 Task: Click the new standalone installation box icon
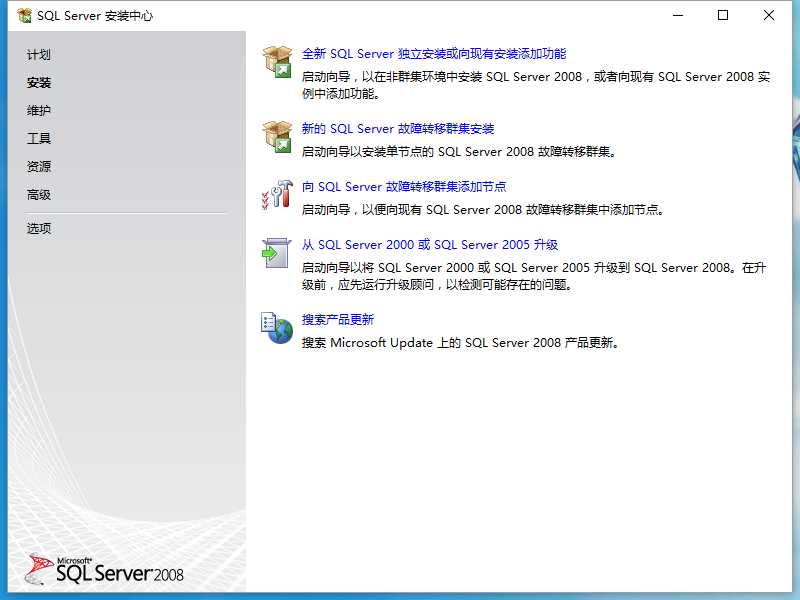point(277,62)
